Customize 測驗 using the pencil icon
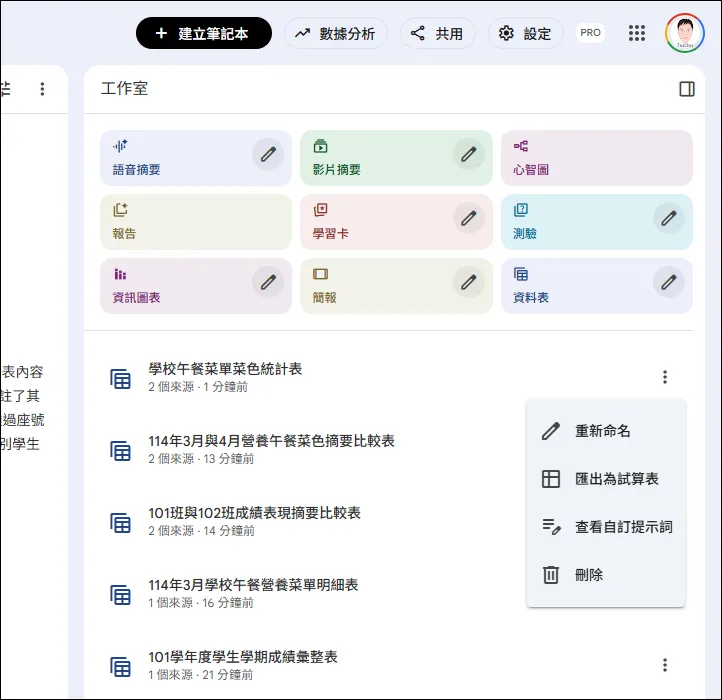This screenshot has width=722, height=700. pos(669,218)
